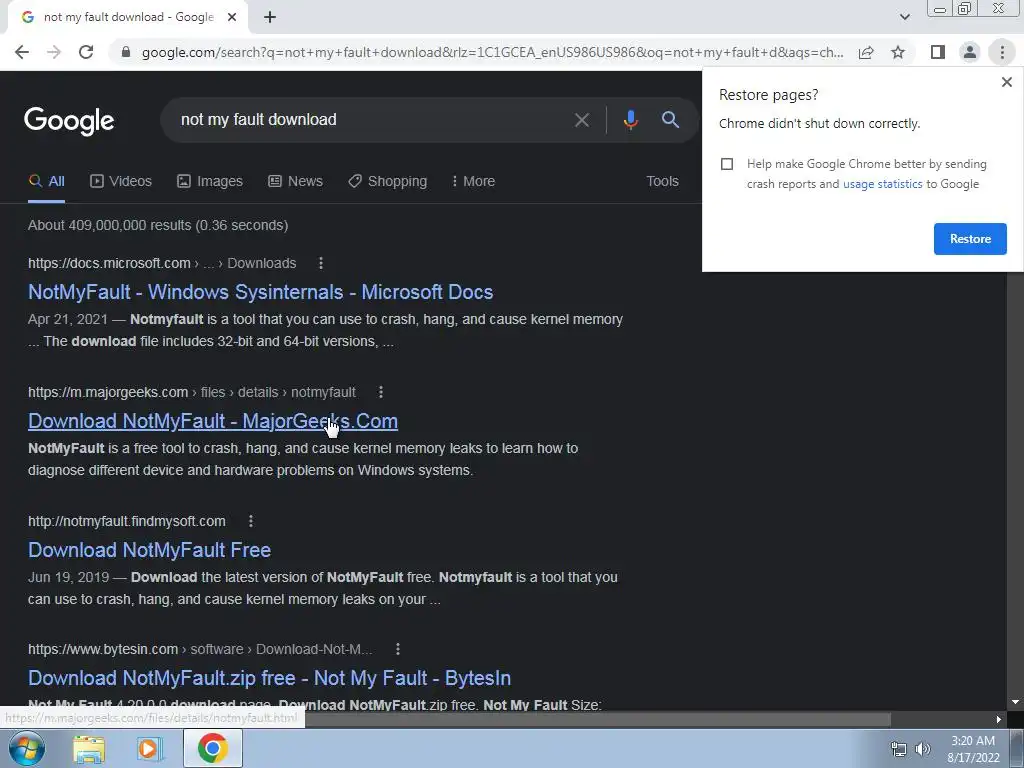Click the https://m.majorgeeks.com breadcrumb
The width and height of the screenshot is (1024, 768).
point(108,392)
